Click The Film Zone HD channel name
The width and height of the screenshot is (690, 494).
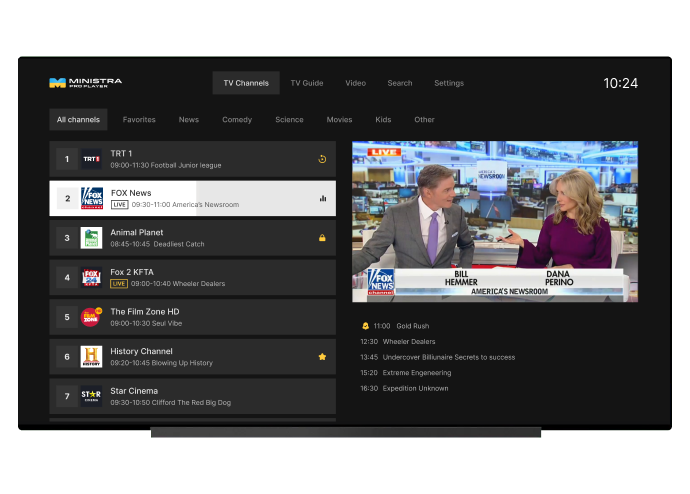click(145, 311)
